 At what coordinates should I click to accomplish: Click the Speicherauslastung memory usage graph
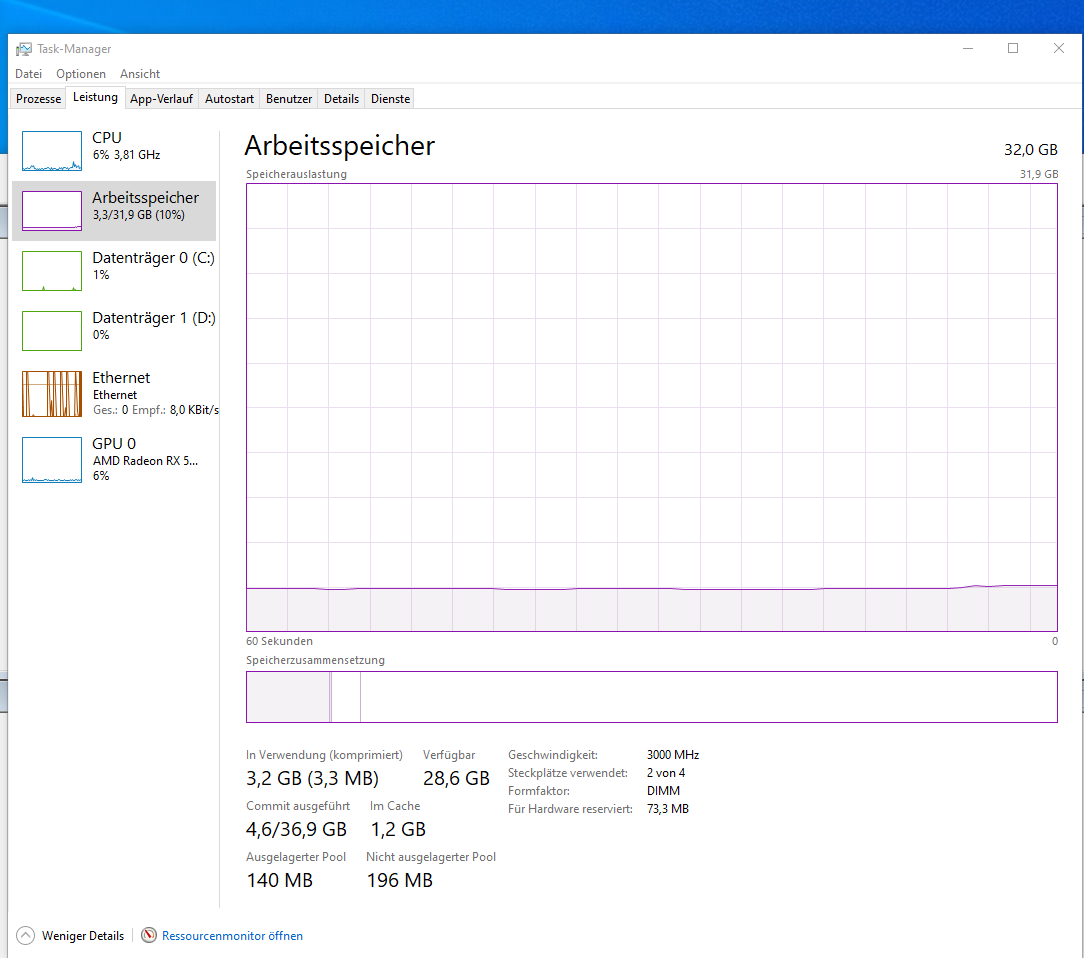[652, 407]
